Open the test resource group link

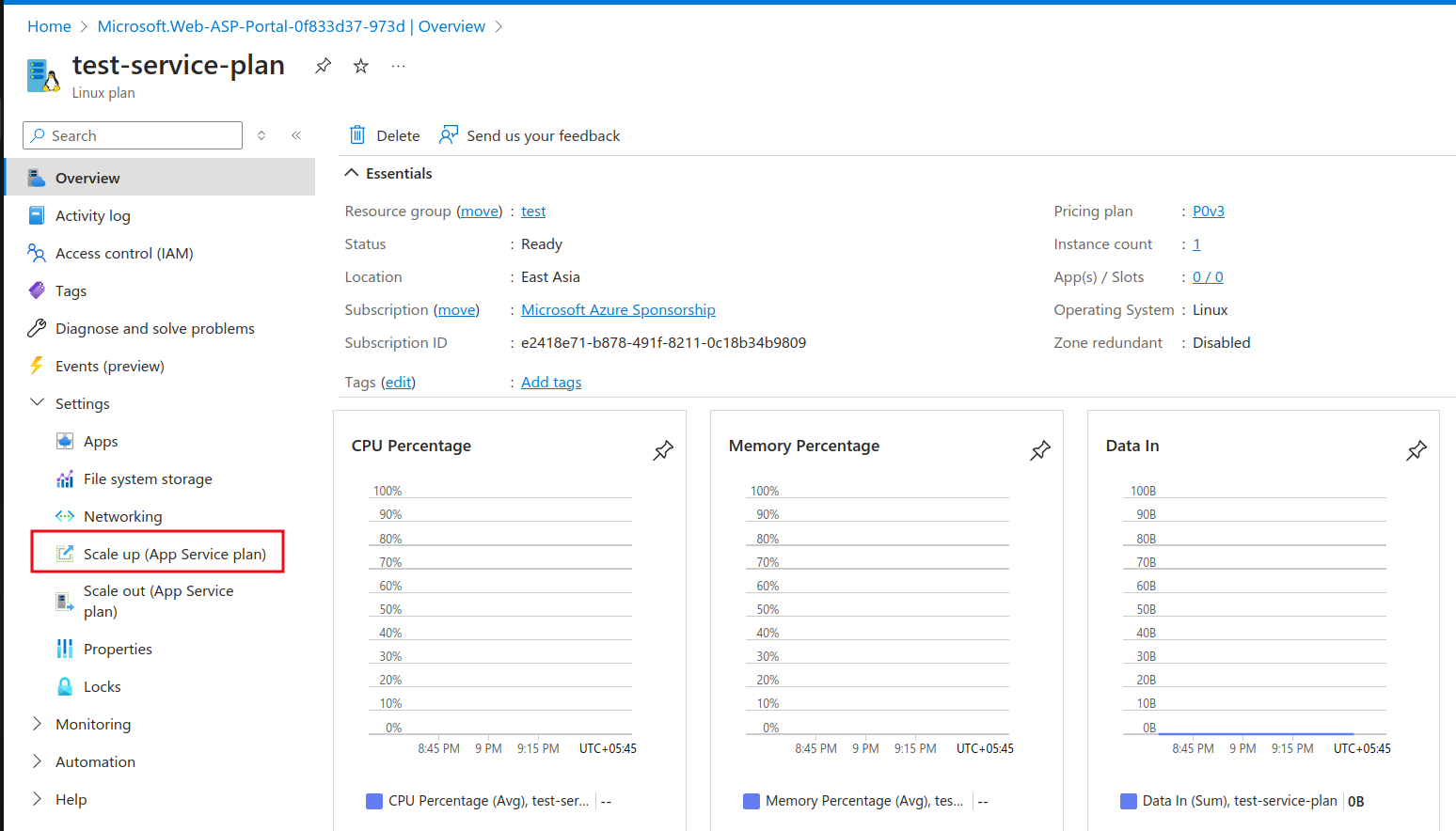(x=533, y=212)
